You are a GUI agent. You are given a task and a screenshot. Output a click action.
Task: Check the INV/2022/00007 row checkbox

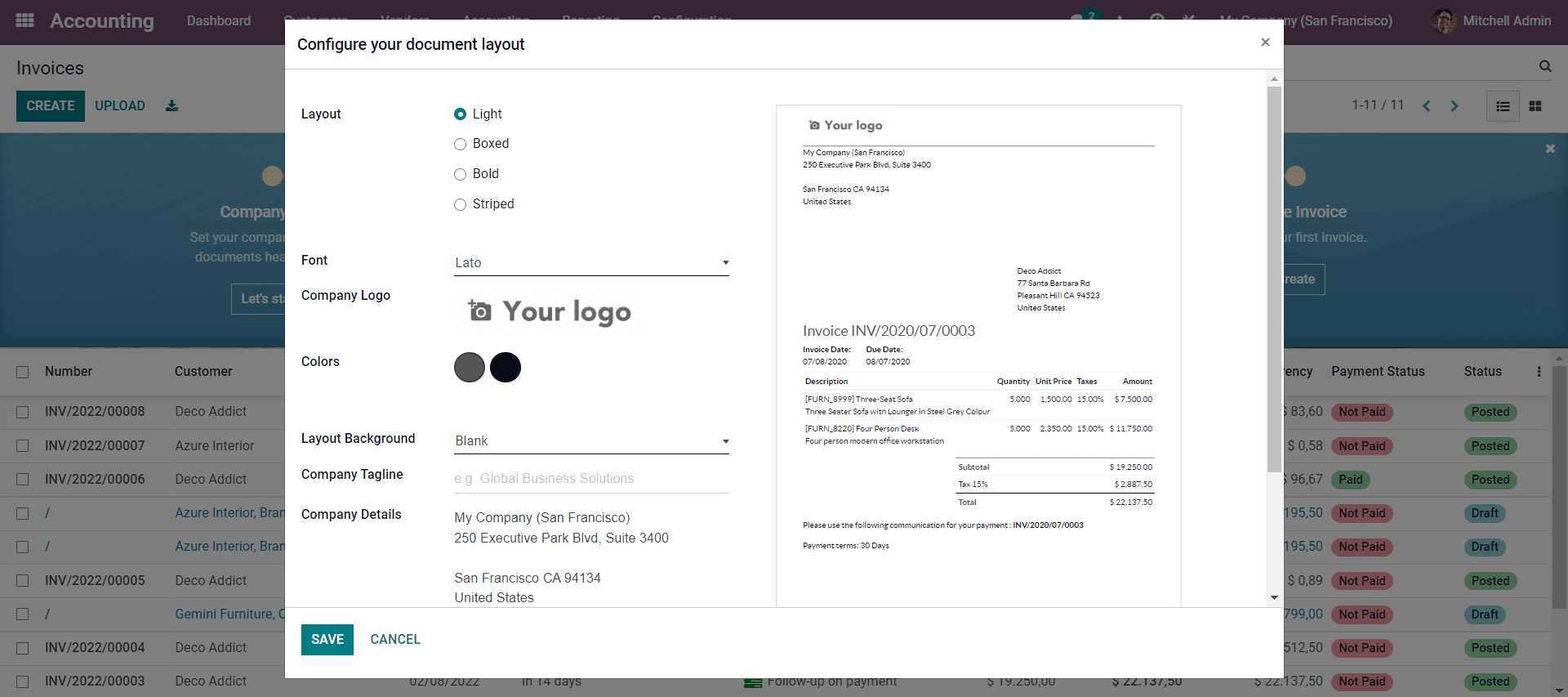(23, 446)
